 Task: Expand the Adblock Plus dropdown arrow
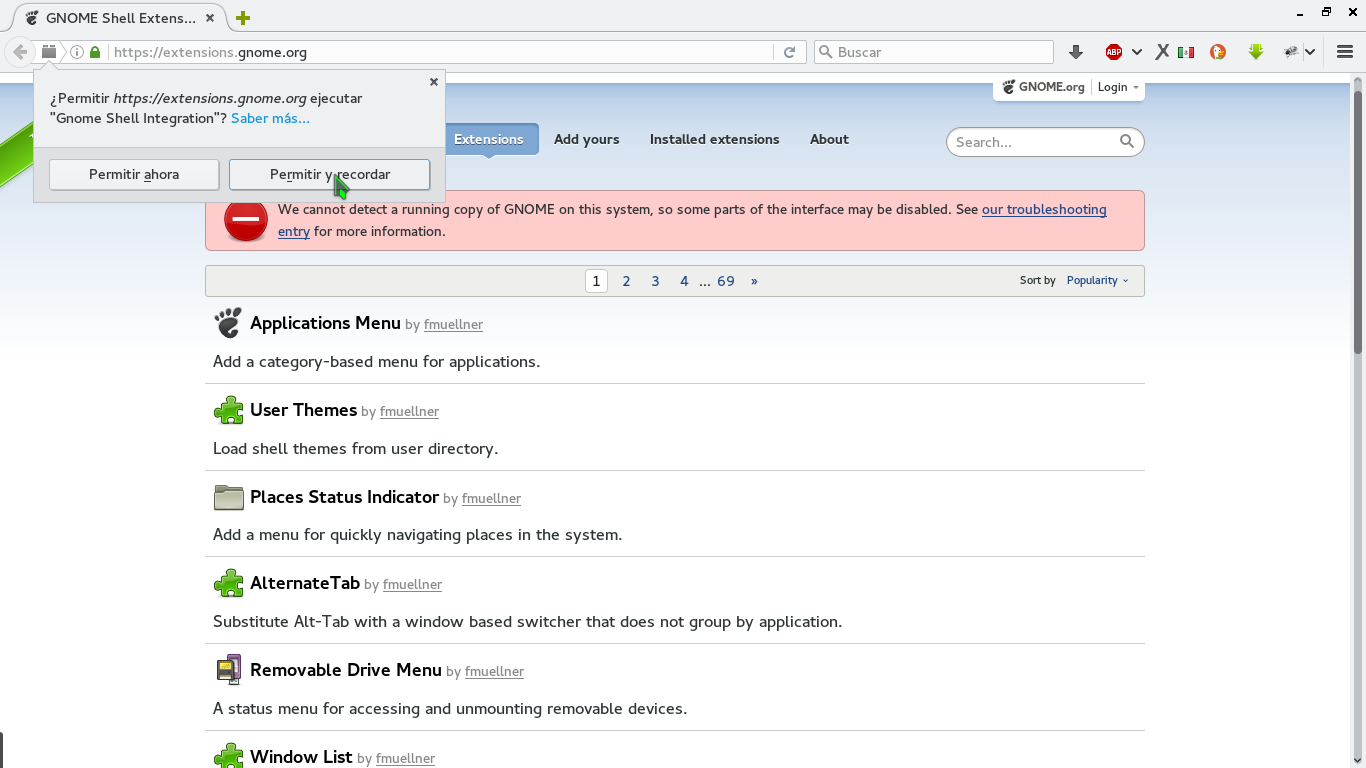1137,52
